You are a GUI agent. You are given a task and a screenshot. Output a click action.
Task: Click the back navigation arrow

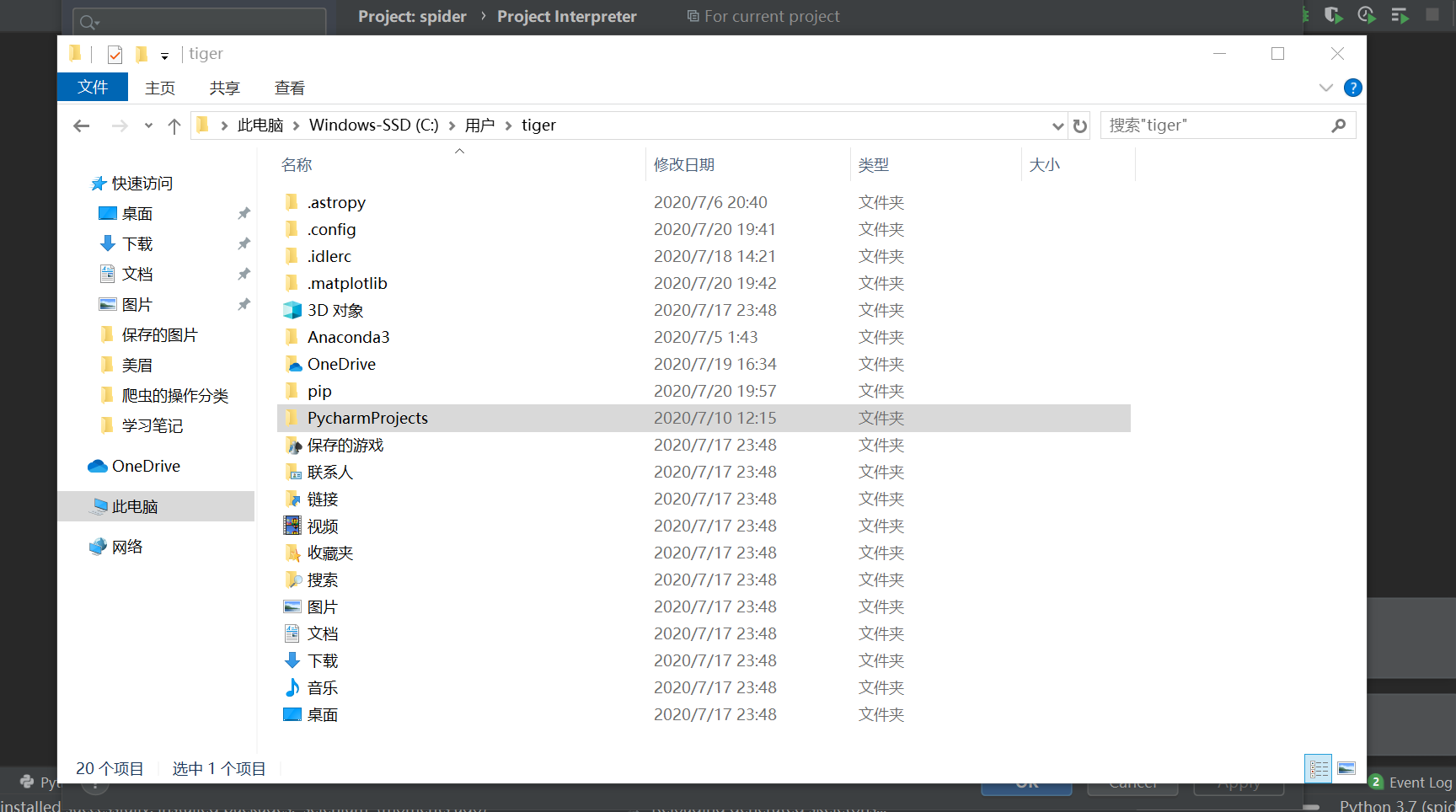click(82, 126)
